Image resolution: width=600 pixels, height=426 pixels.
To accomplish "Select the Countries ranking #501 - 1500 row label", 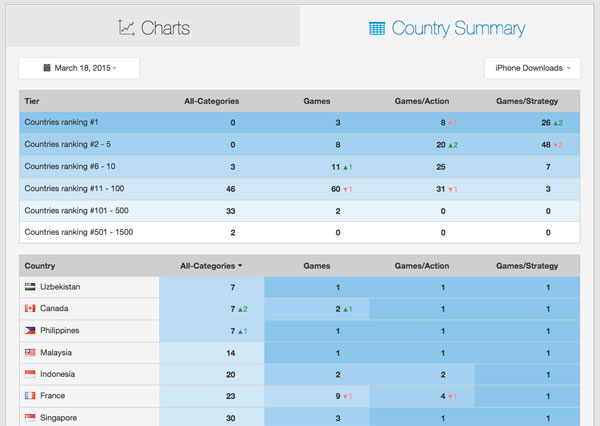I will coord(79,232).
